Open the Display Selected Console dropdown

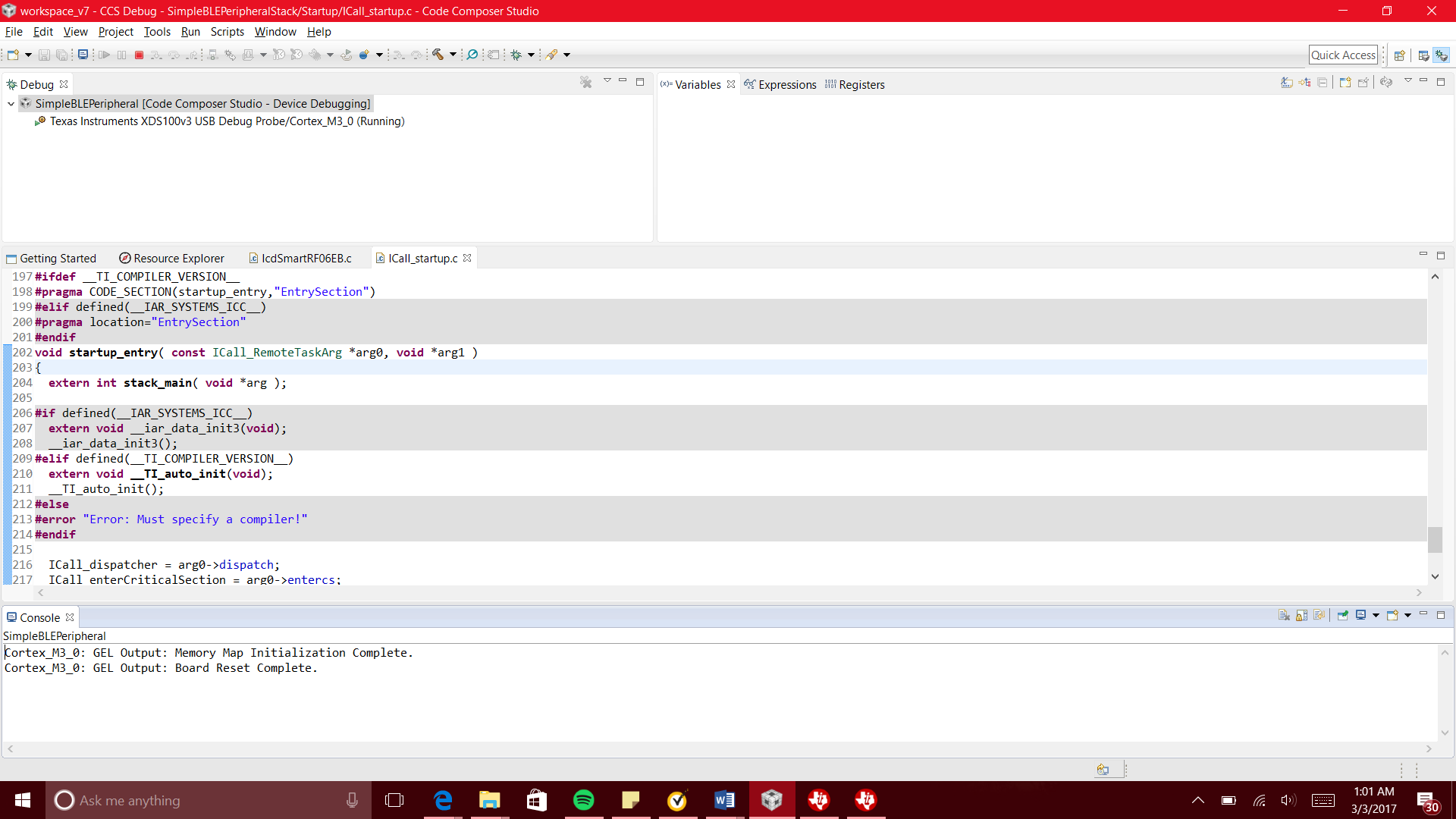1376,615
